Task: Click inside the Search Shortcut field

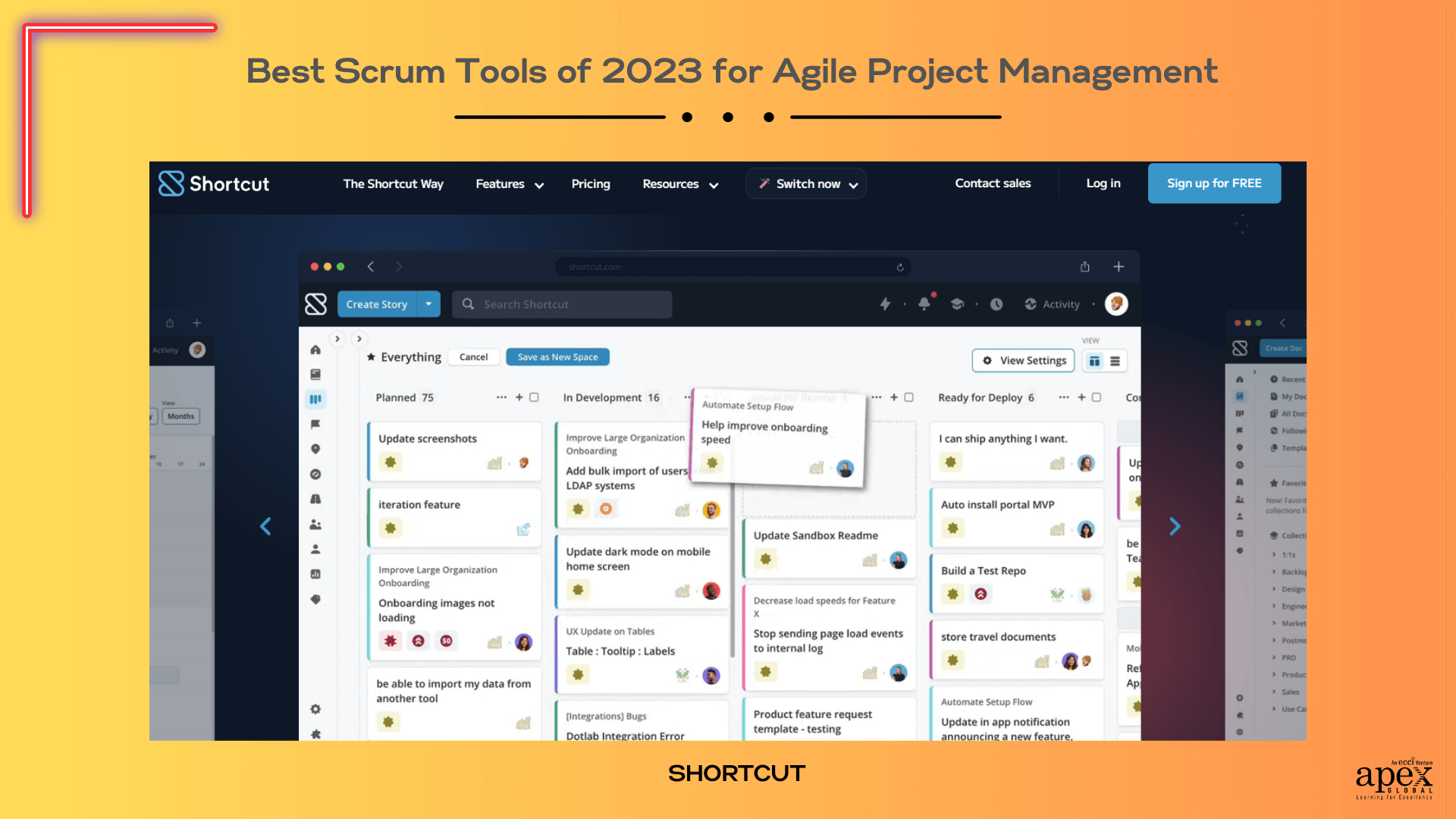Action: tap(561, 304)
